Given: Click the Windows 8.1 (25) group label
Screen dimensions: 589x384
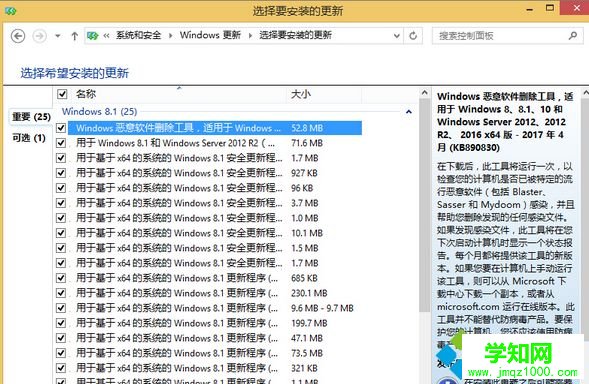Looking at the screenshot, I should [99, 112].
